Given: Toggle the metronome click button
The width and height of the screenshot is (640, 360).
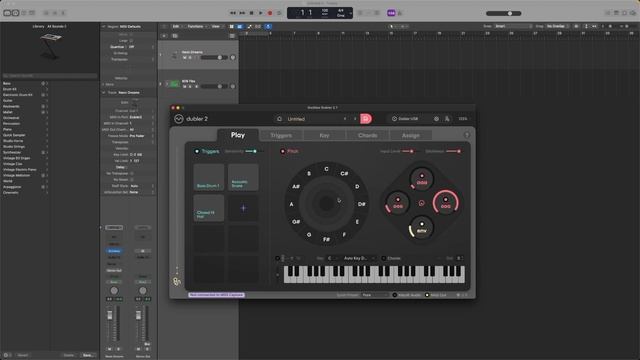Looking at the screenshot, I should (400, 13).
